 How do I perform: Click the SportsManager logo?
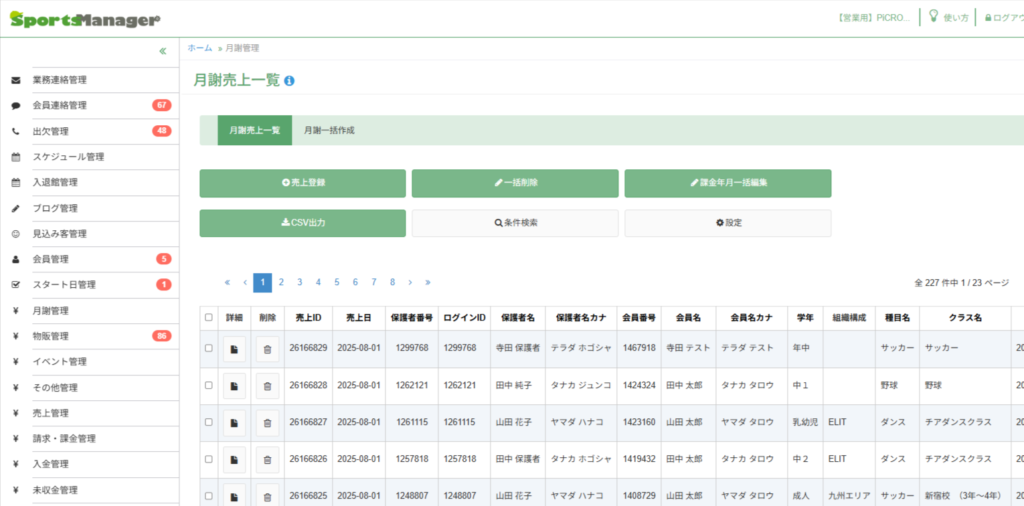click(x=85, y=20)
